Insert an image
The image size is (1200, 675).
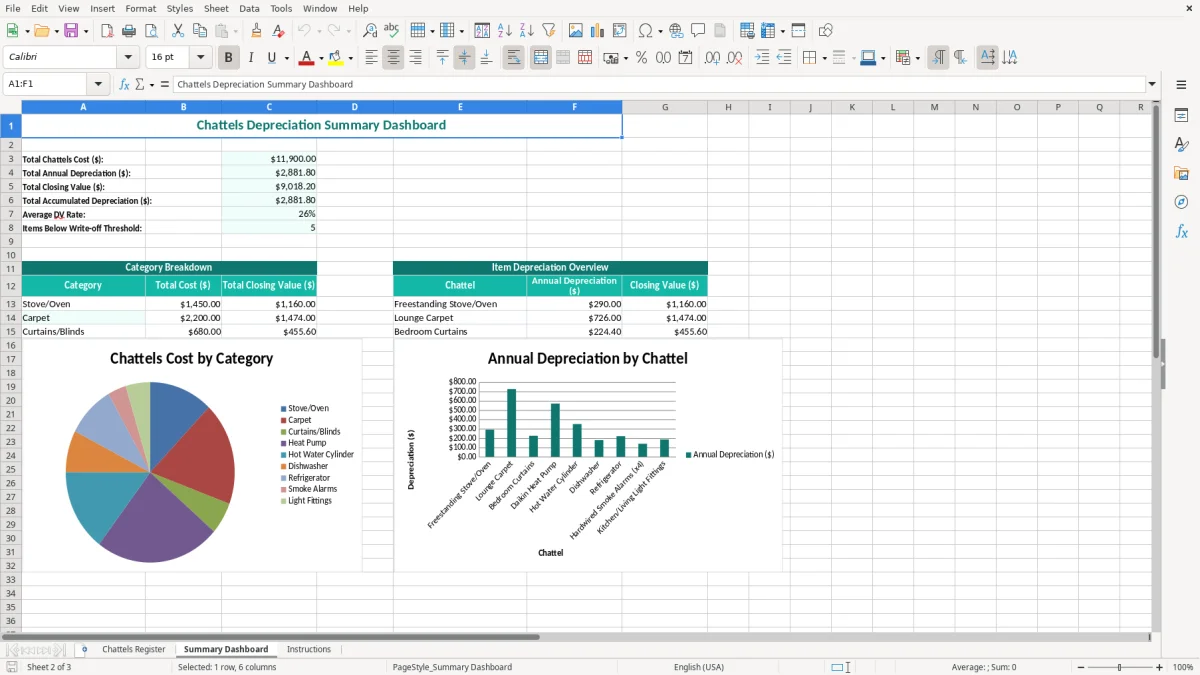point(576,31)
